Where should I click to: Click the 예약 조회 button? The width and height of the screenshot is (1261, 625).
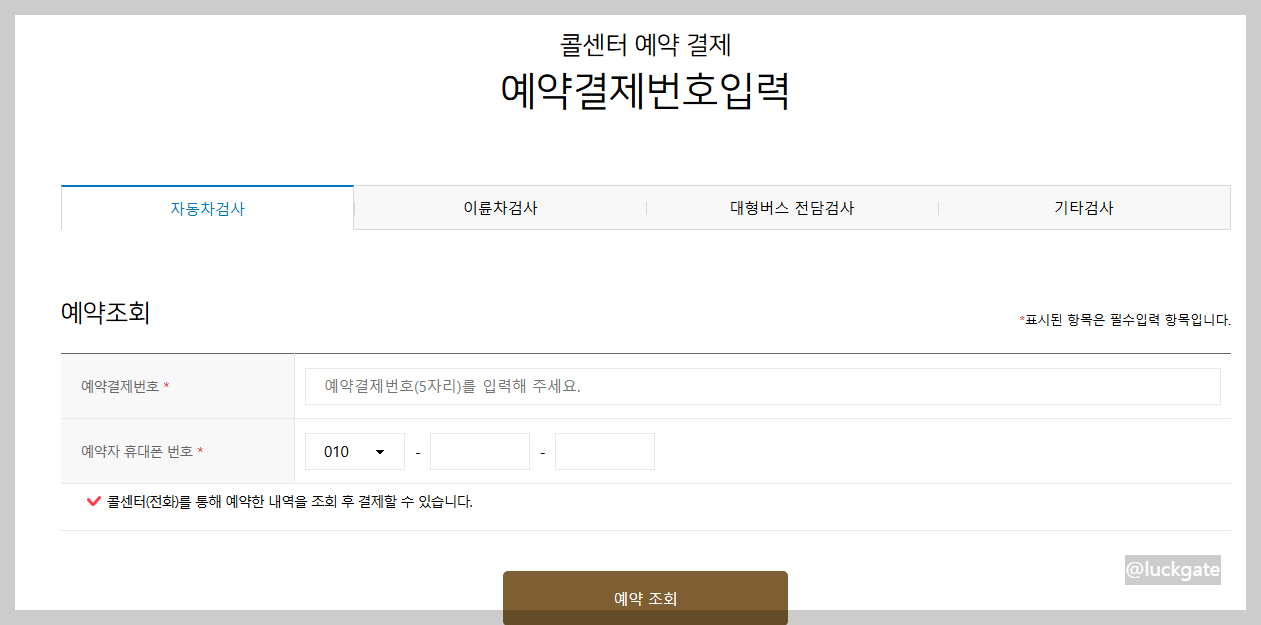645,598
